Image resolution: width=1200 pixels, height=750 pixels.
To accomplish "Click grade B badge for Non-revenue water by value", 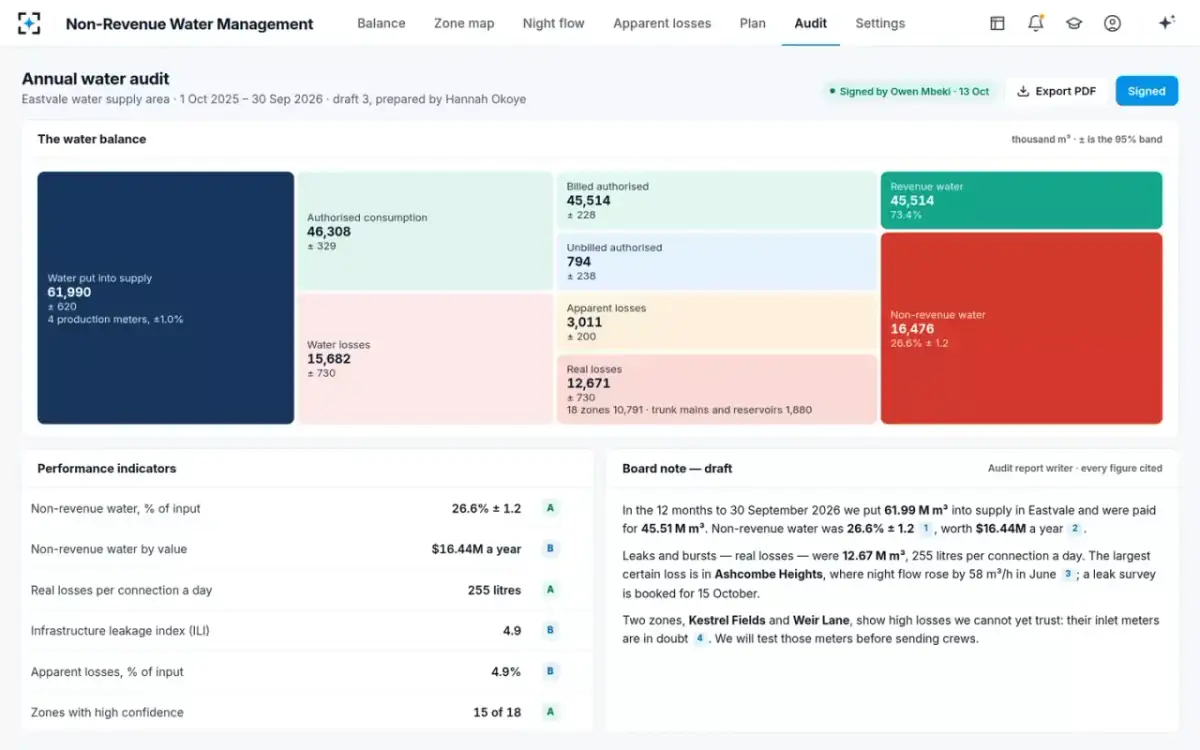I will tap(550, 549).
